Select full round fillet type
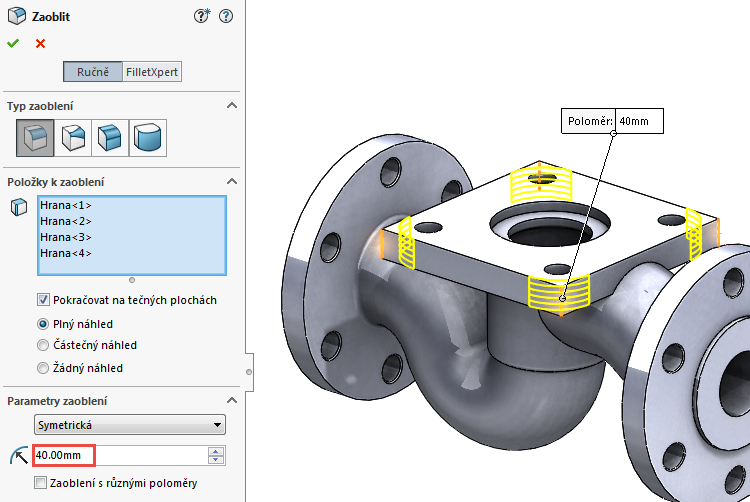Screen dimensions: 750x502 coord(148,138)
